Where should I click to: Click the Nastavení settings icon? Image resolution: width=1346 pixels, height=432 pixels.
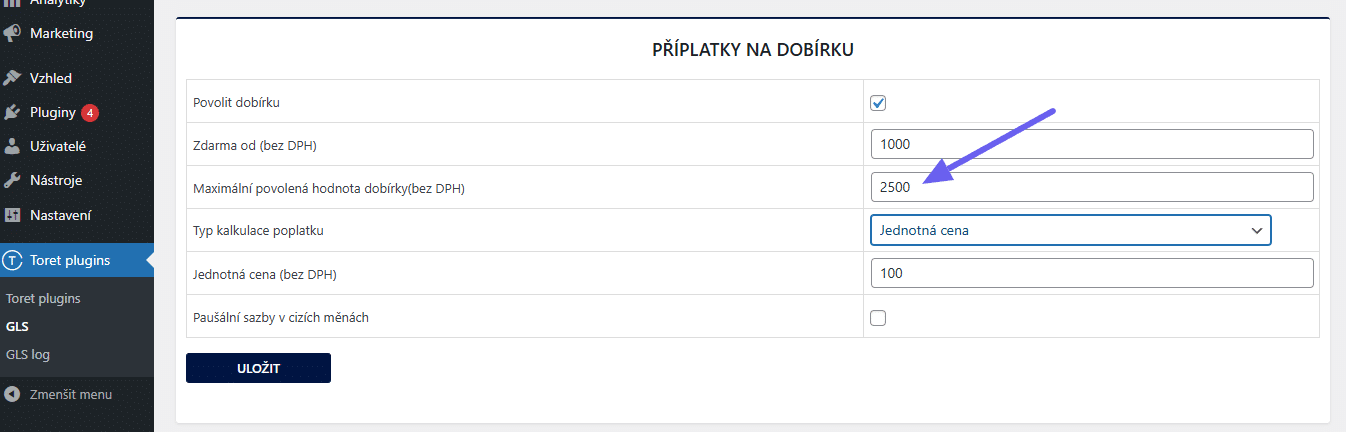[12, 215]
